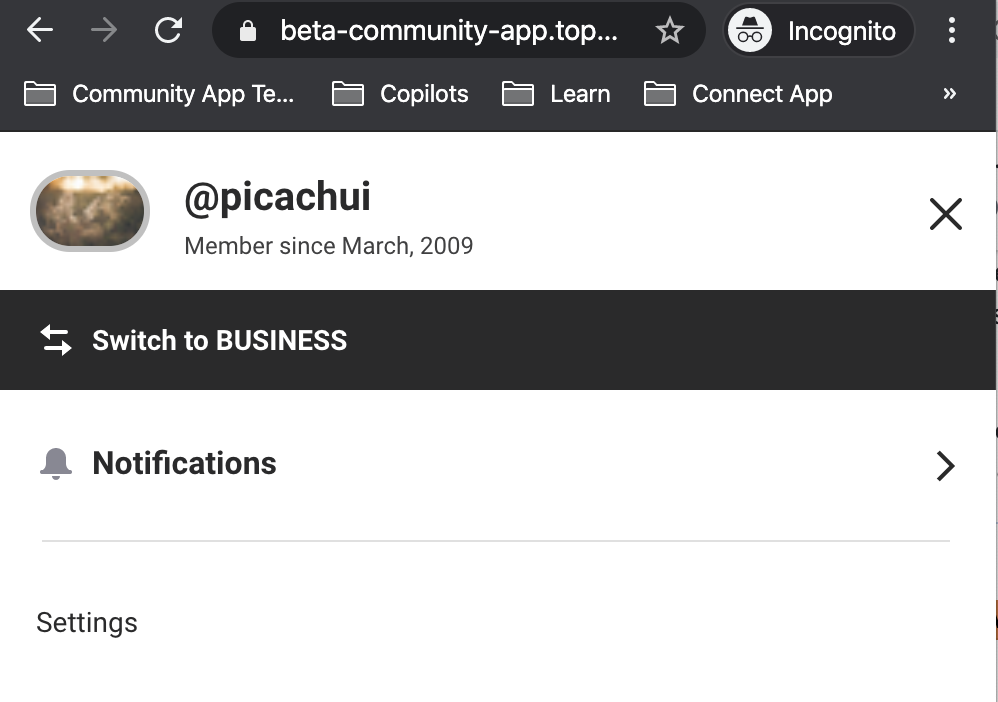Click the lock icon in address bar
The width and height of the screenshot is (998, 702).
[x=248, y=31]
